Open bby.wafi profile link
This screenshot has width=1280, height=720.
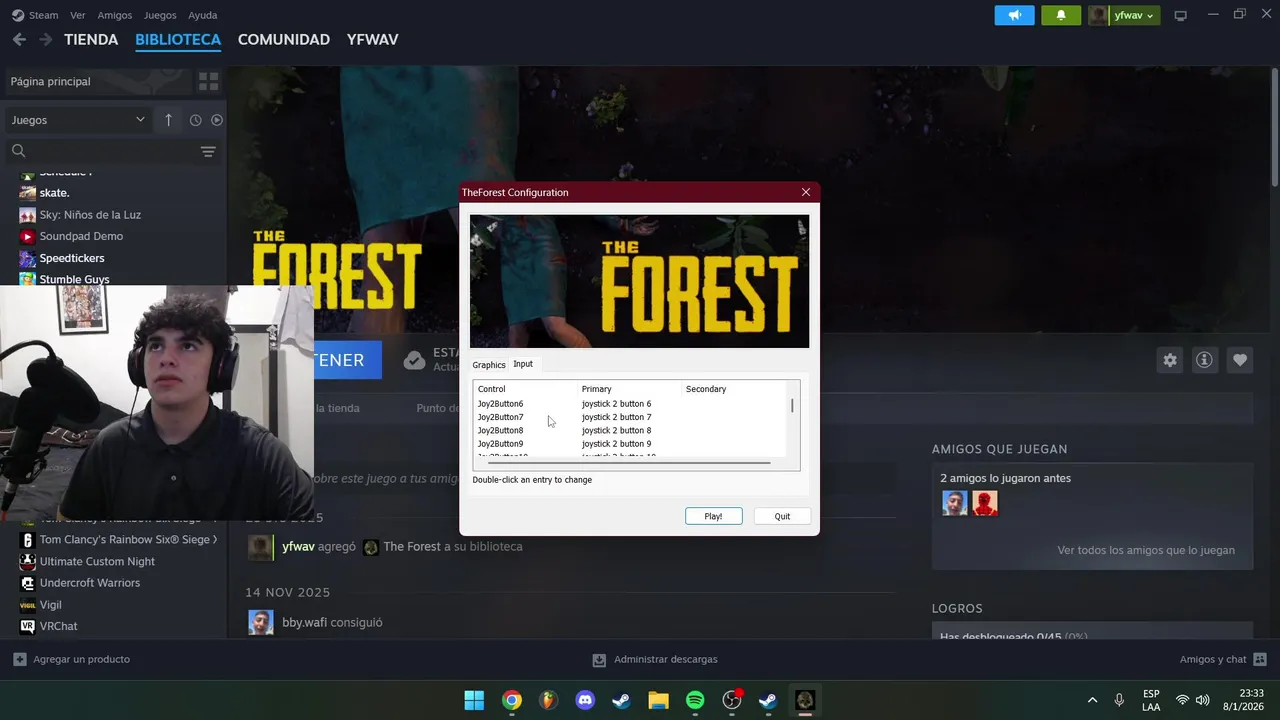304,622
